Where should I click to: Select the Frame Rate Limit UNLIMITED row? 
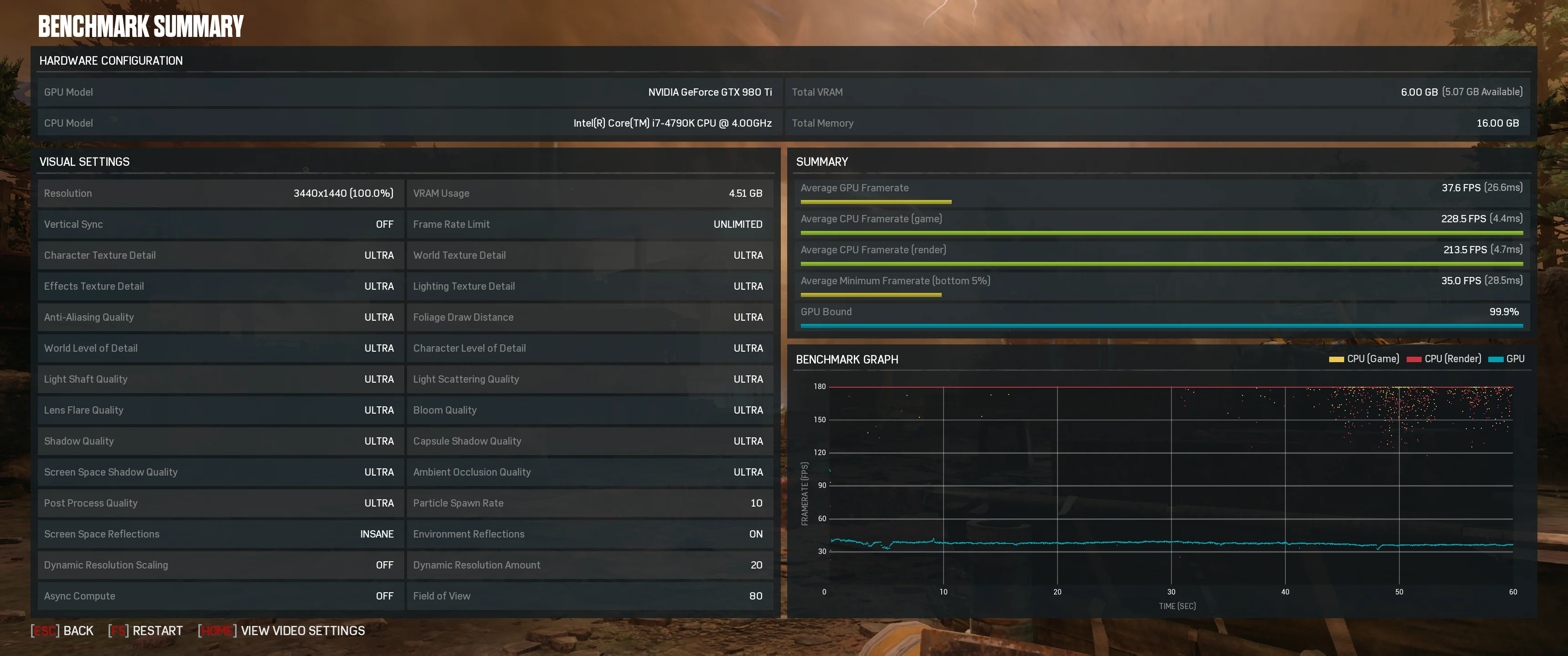point(589,224)
